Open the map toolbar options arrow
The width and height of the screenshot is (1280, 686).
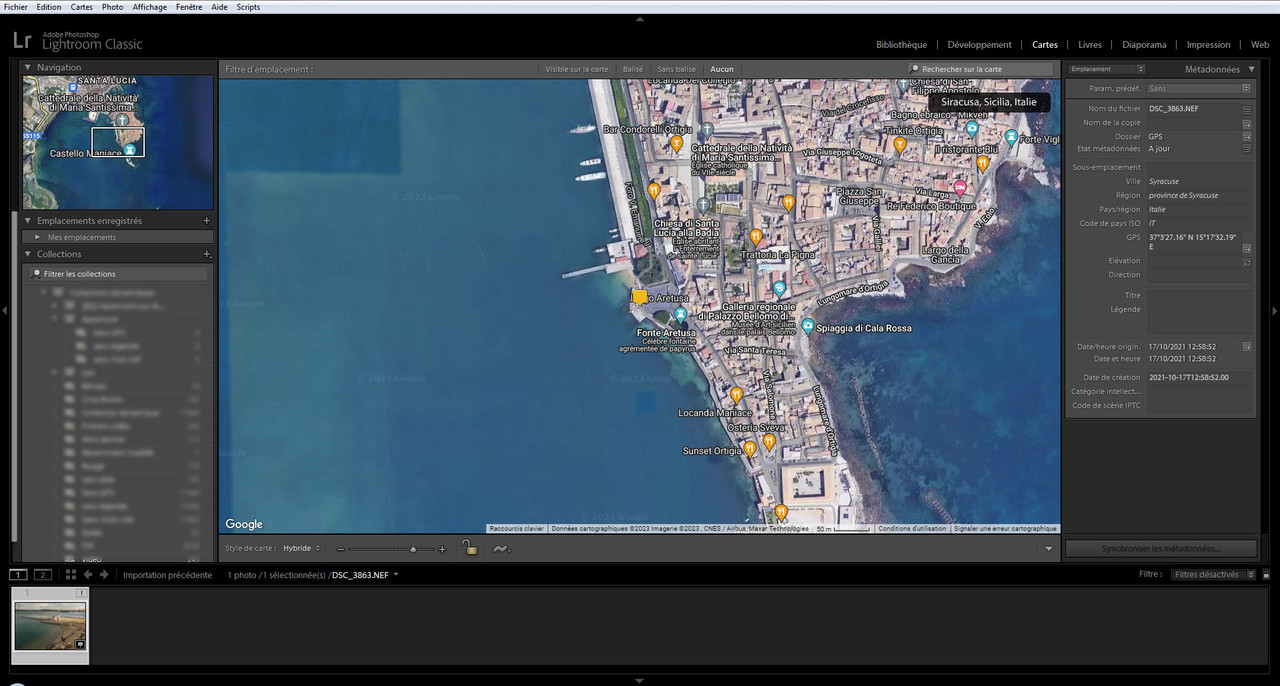click(x=1049, y=549)
